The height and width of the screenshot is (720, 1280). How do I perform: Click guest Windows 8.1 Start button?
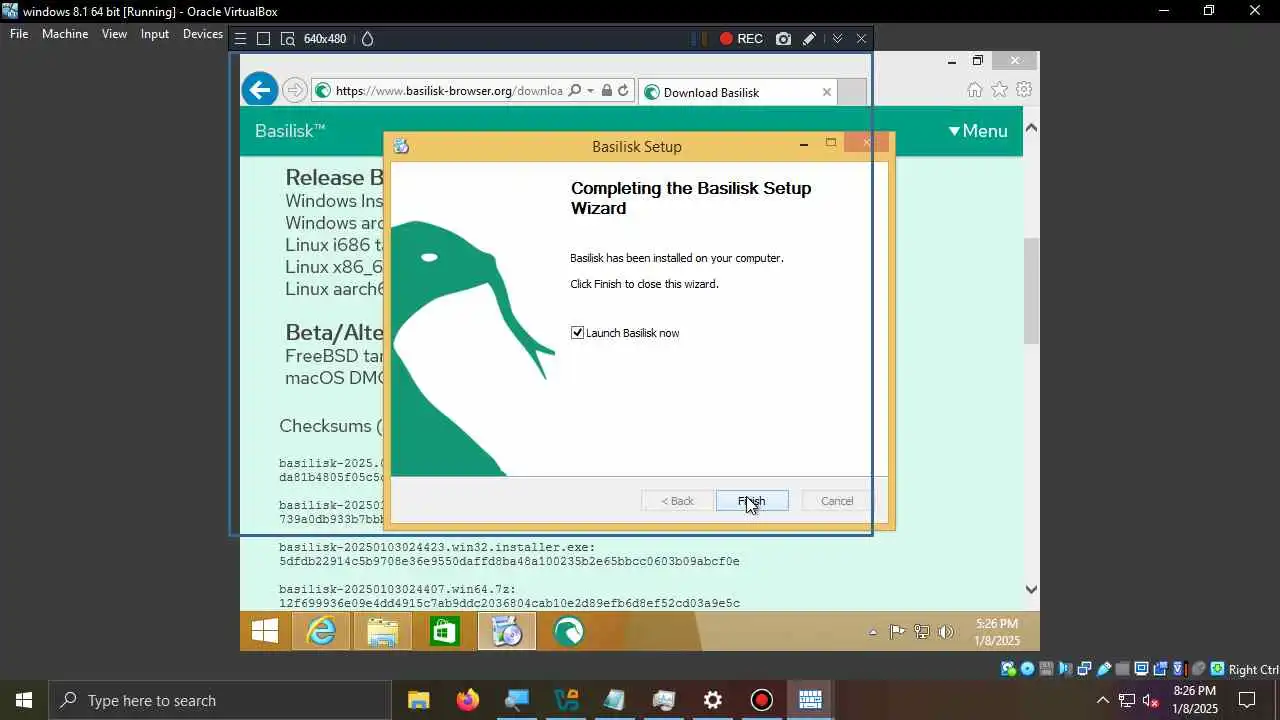(265, 632)
